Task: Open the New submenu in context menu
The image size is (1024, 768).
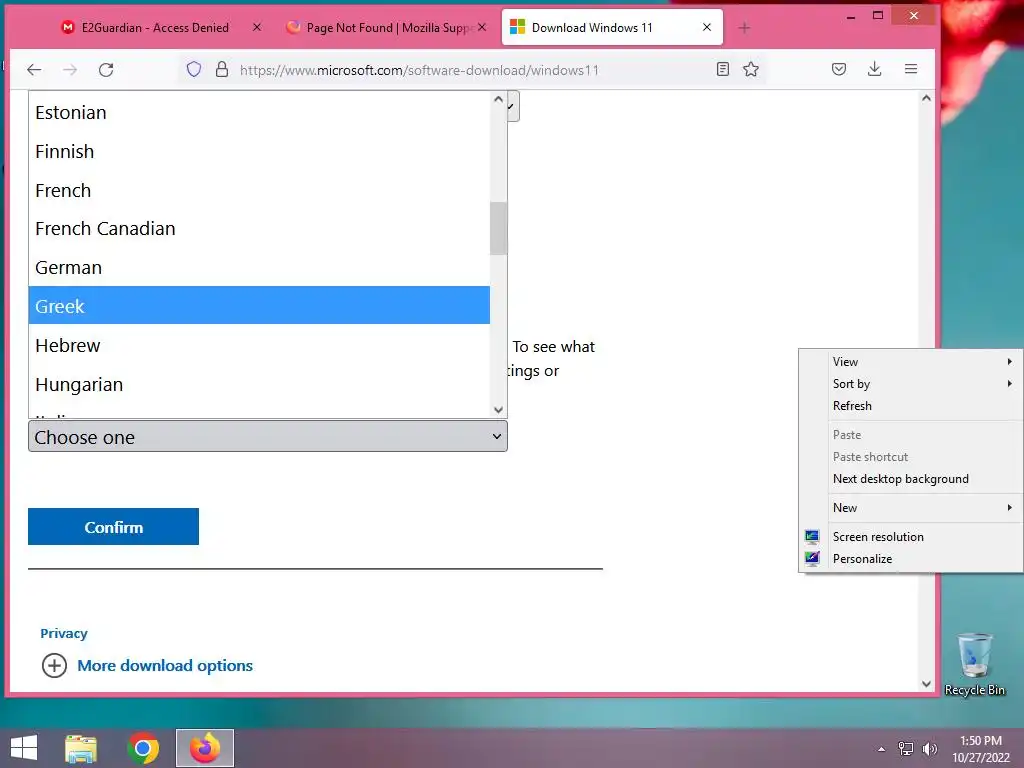Action: pyautogui.click(x=911, y=507)
